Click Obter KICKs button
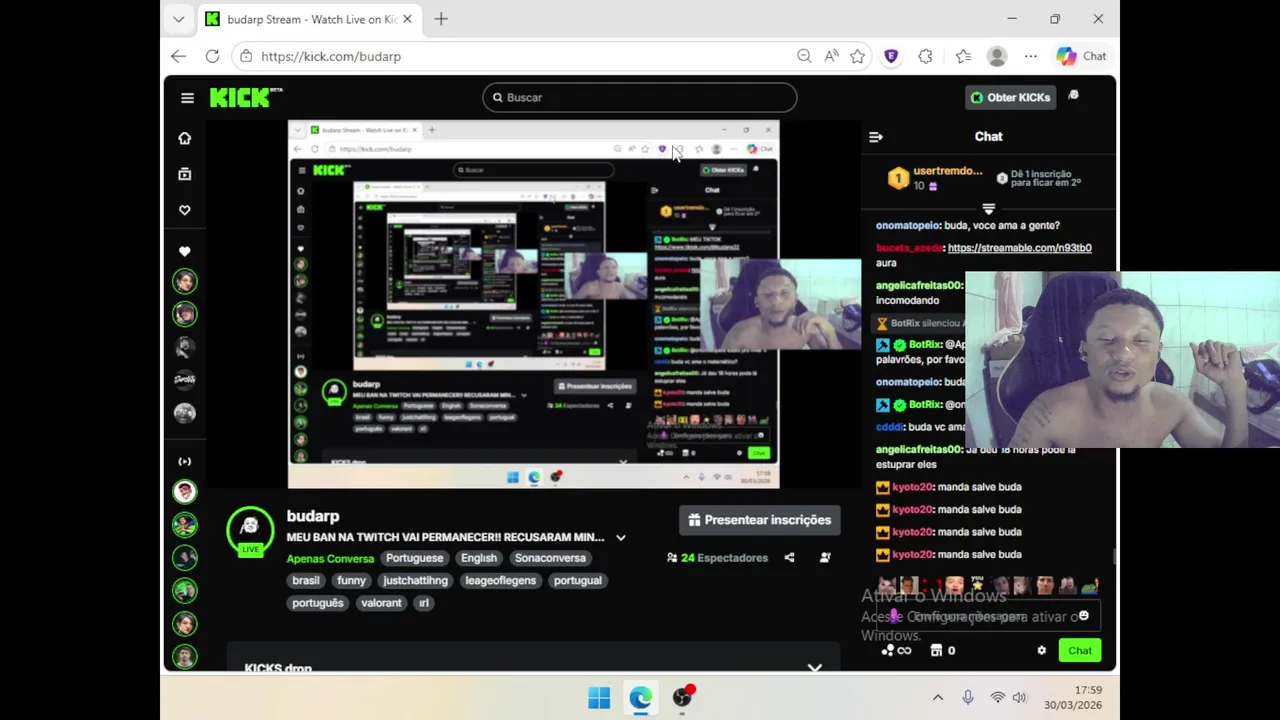 point(1010,97)
